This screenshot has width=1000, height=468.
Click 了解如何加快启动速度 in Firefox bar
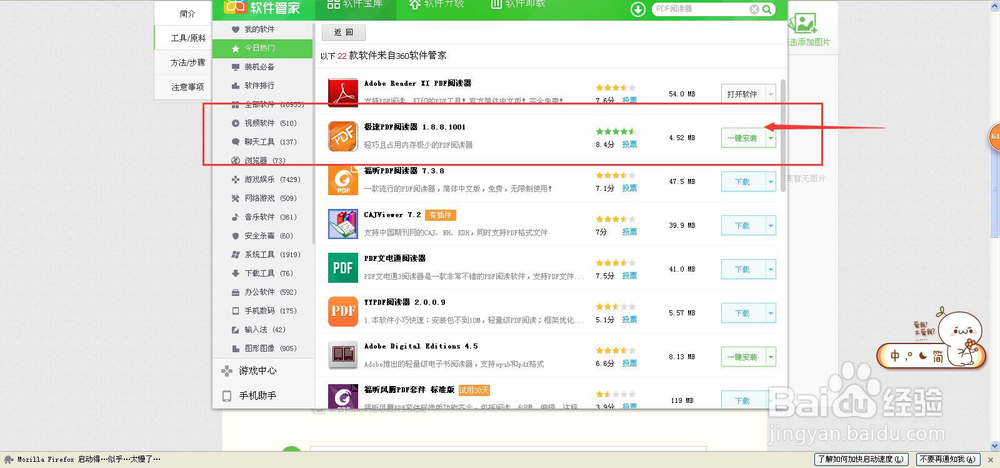862,459
